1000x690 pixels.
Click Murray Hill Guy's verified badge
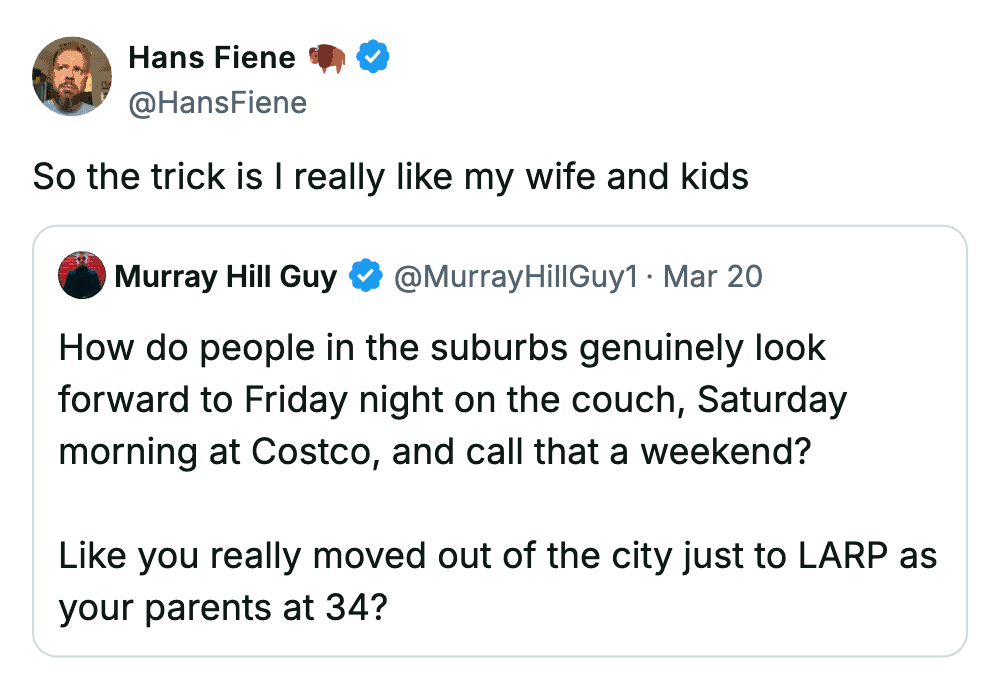coord(363,275)
